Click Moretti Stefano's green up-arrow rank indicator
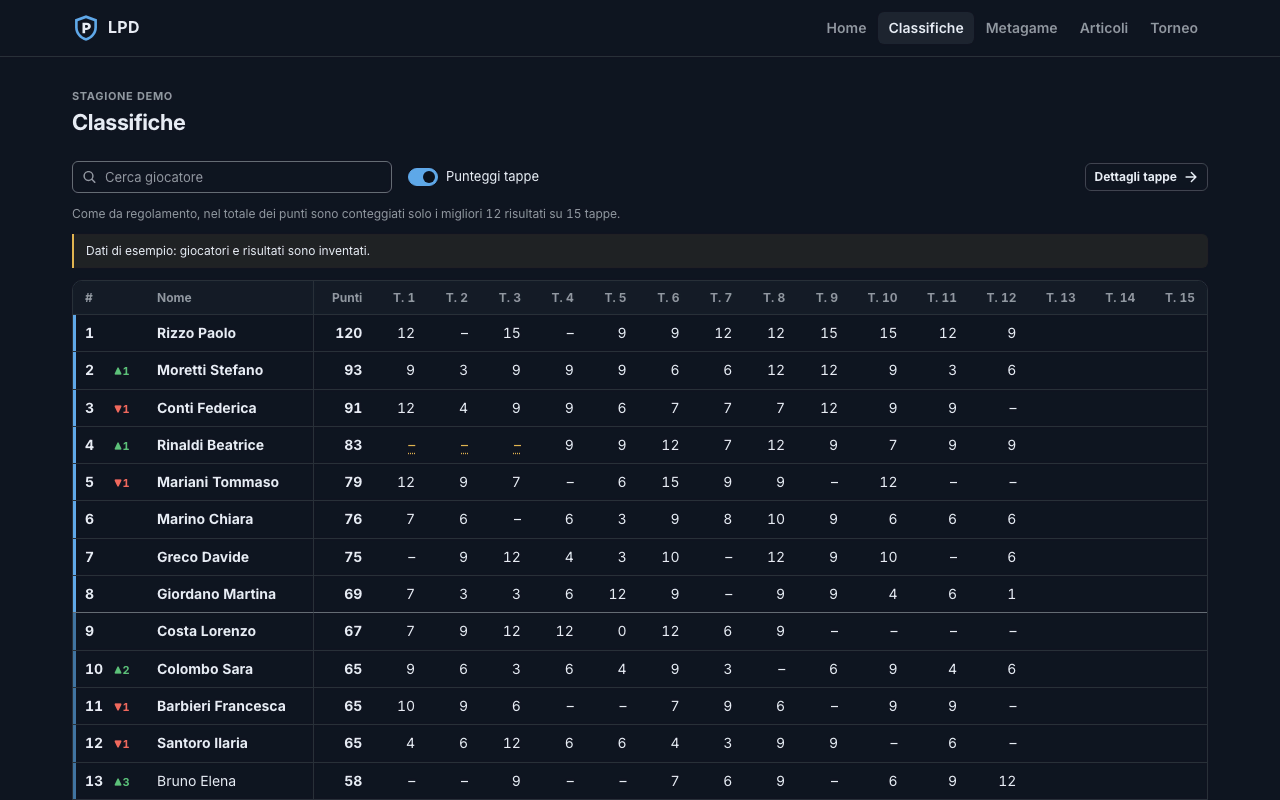Image resolution: width=1280 pixels, height=800 pixels. point(121,371)
